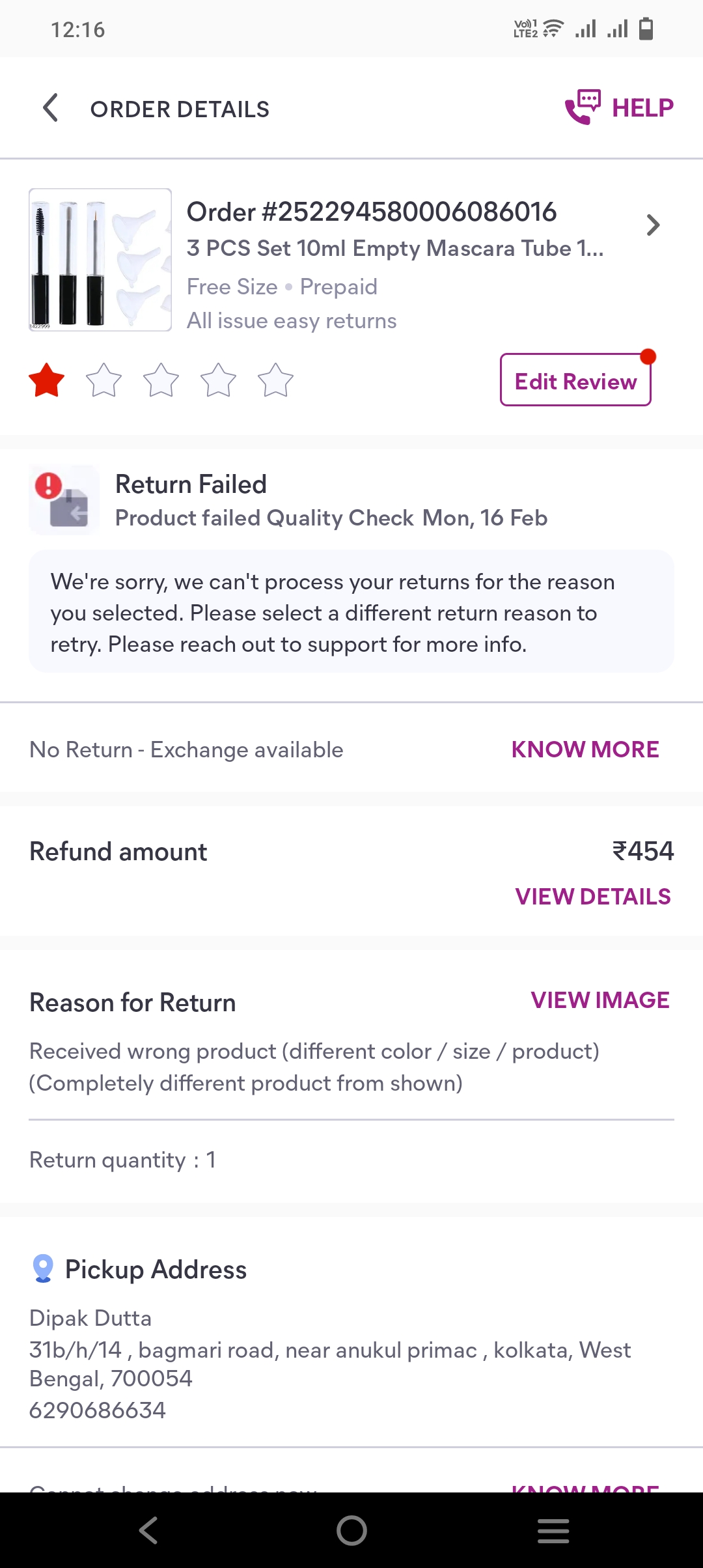This screenshot has height=1568, width=703.
Task: Open the Android recent apps button
Action: pos(553,1530)
